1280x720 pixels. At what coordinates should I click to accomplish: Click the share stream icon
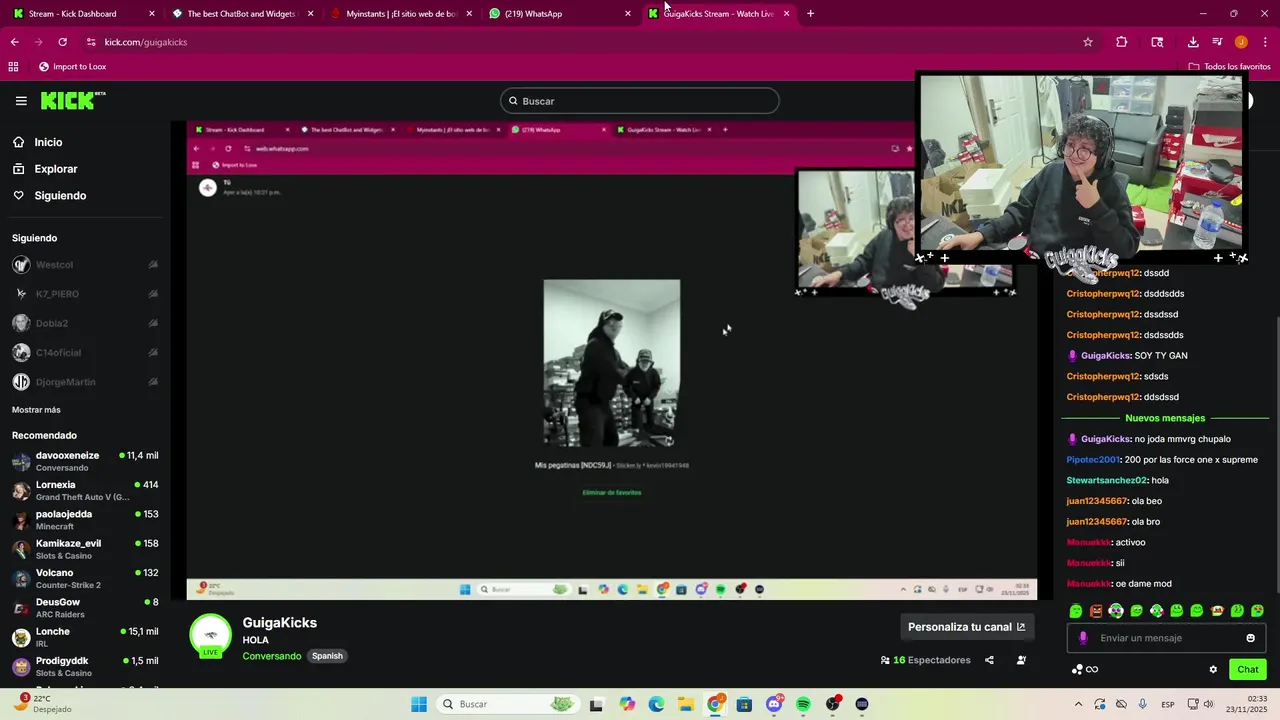989,660
